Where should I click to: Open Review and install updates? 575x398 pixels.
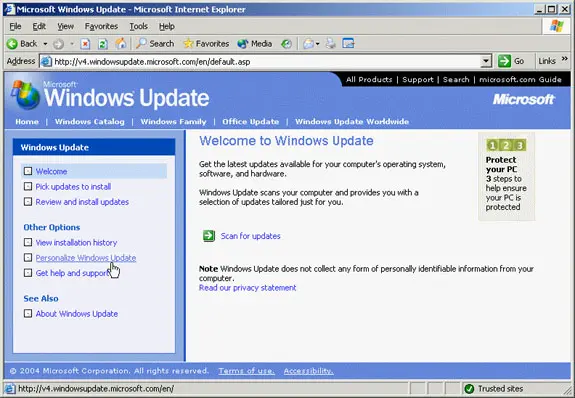(82, 202)
